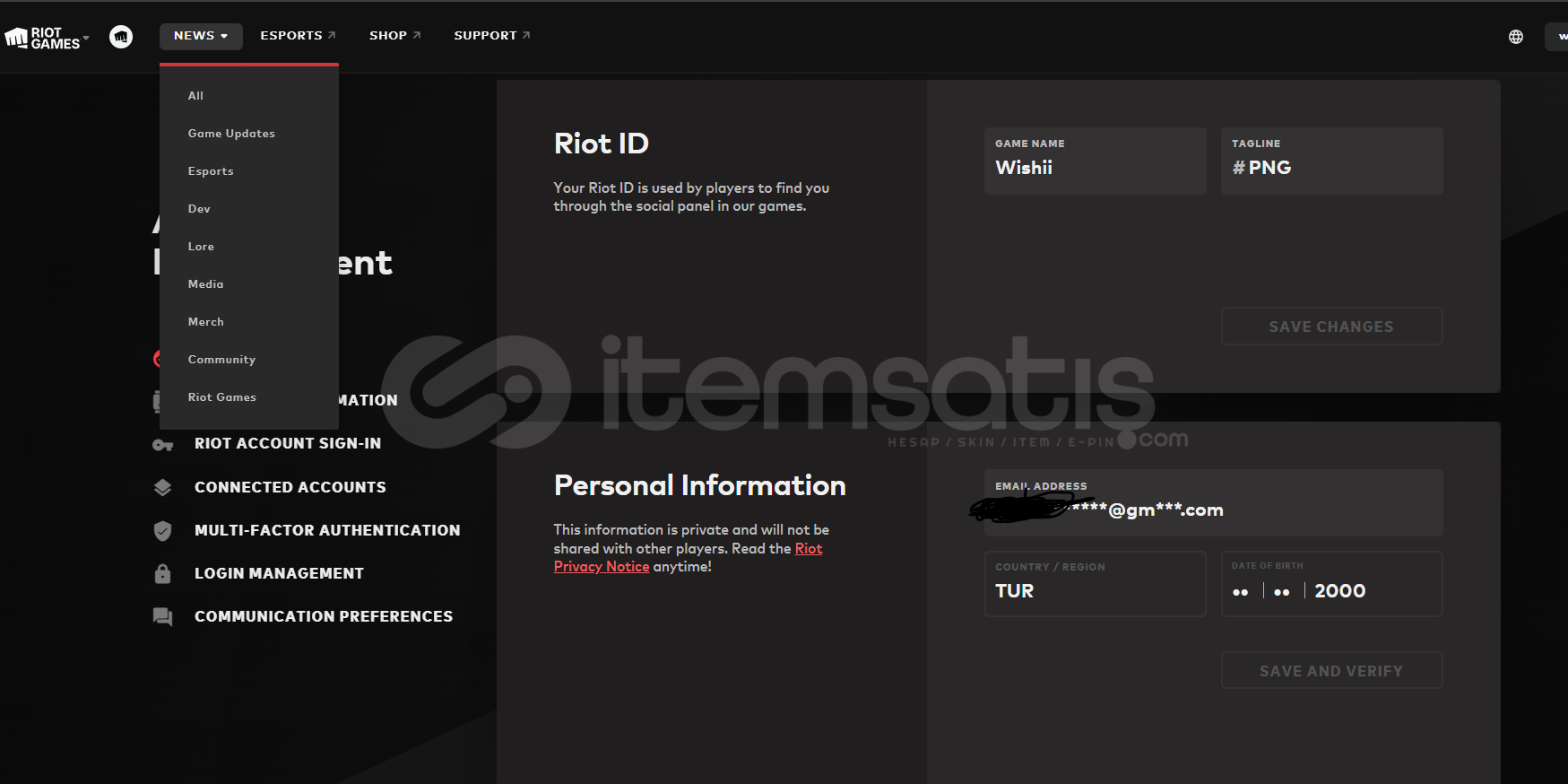Go to Login Management section
This screenshot has width=1568, height=784.
point(279,574)
